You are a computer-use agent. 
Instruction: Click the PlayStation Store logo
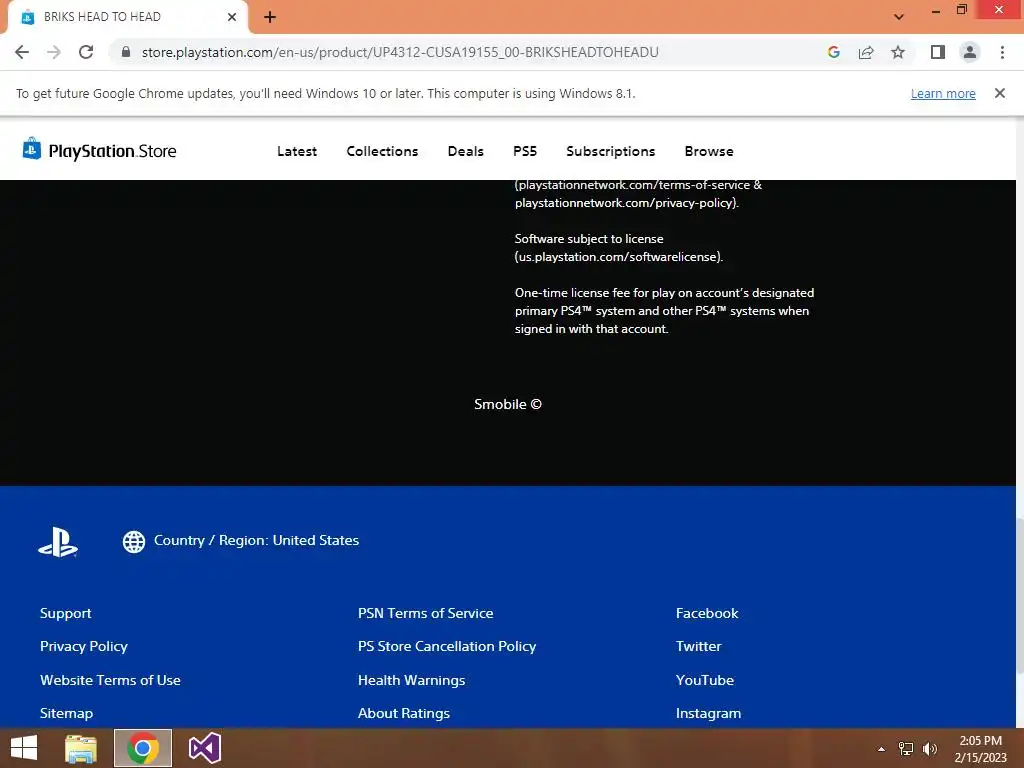click(99, 150)
